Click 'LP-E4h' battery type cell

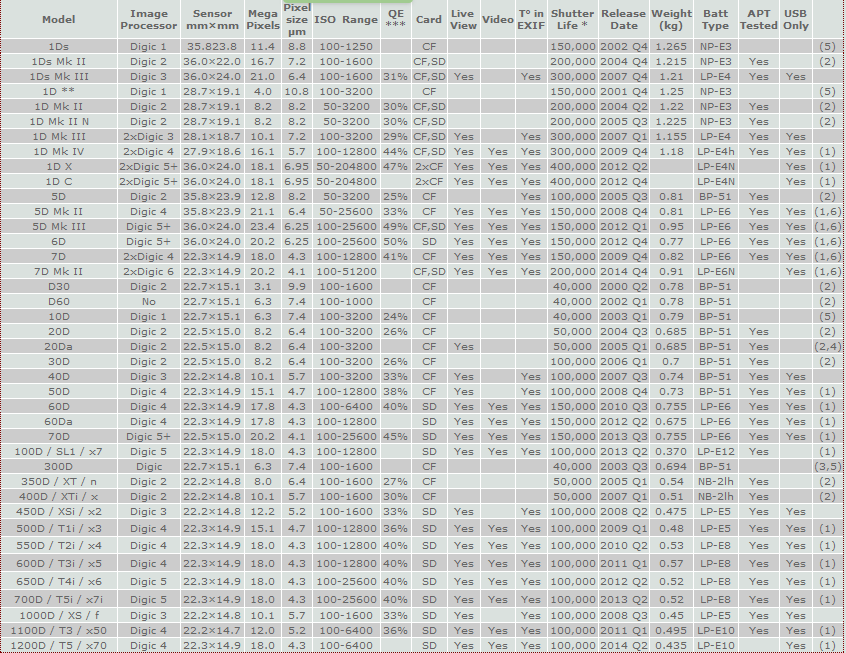[715, 152]
